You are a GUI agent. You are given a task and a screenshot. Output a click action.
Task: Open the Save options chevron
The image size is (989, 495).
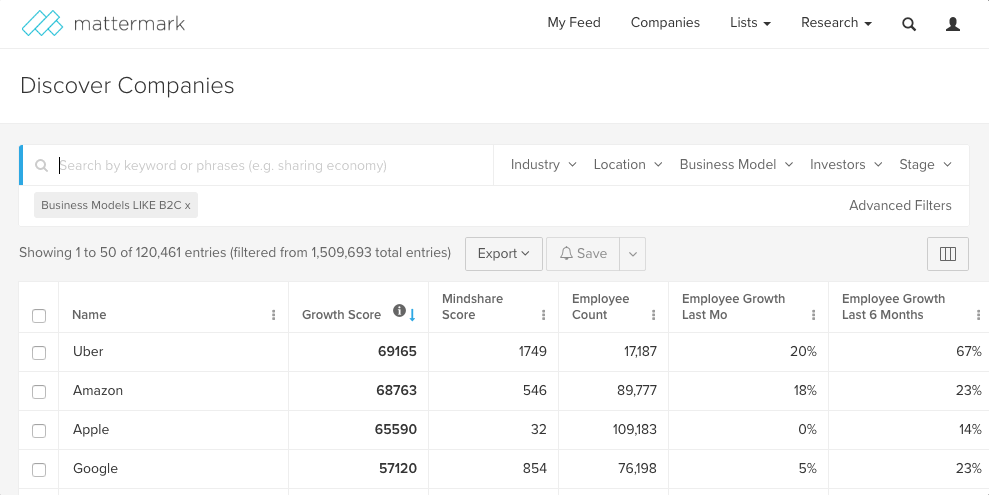(x=633, y=253)
